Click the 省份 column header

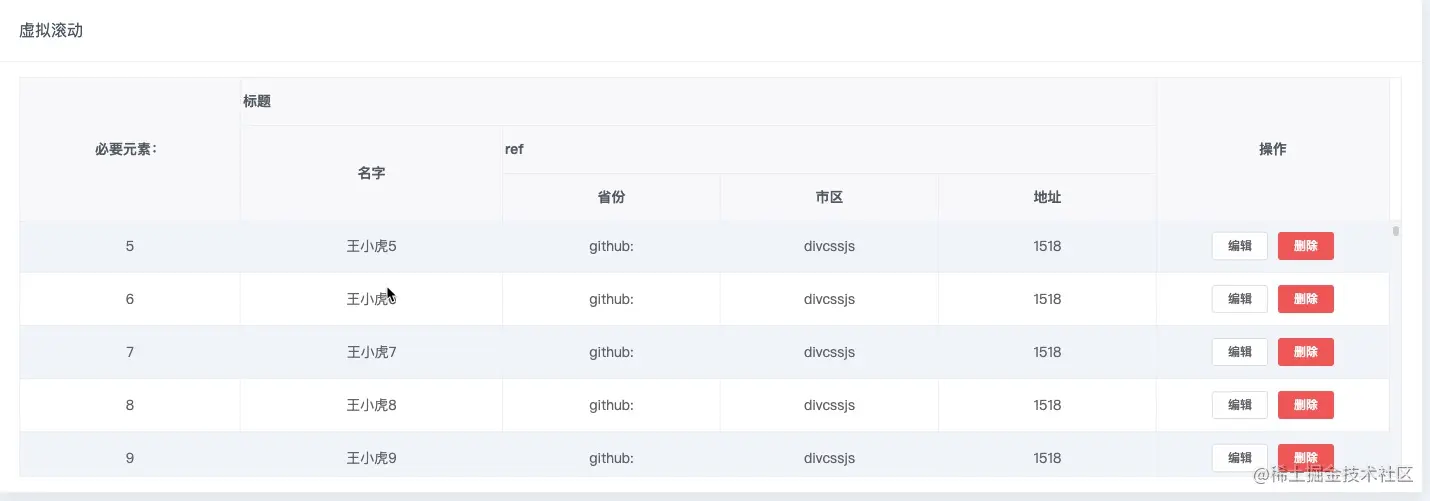point(612,197)
